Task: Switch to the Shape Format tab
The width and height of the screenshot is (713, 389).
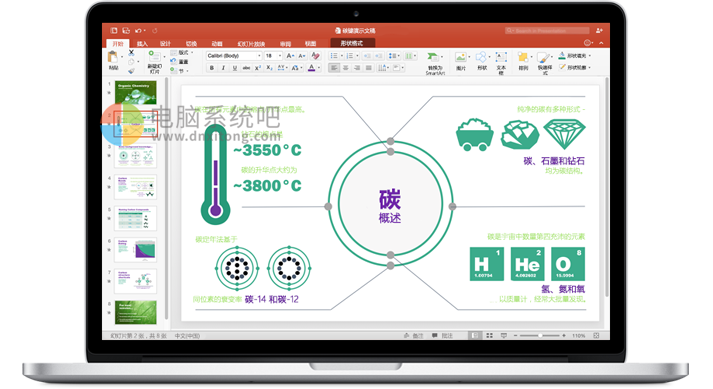Action: [352, 43]
